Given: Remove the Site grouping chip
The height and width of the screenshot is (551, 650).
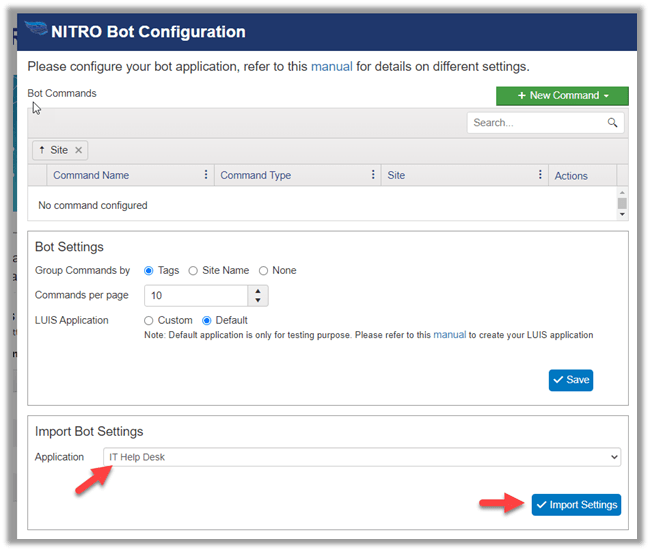Looking at the screenshot, I should point(78,150).
